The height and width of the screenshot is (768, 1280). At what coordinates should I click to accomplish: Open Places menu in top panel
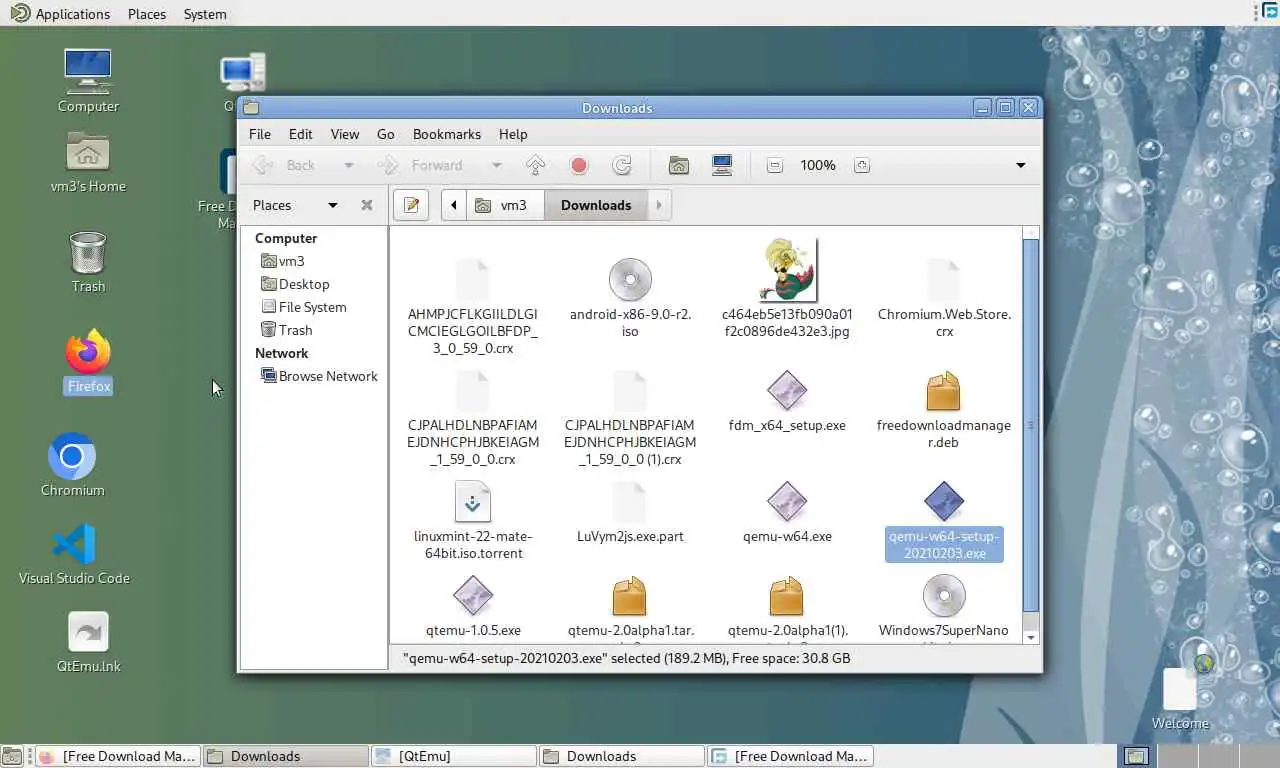147,14
